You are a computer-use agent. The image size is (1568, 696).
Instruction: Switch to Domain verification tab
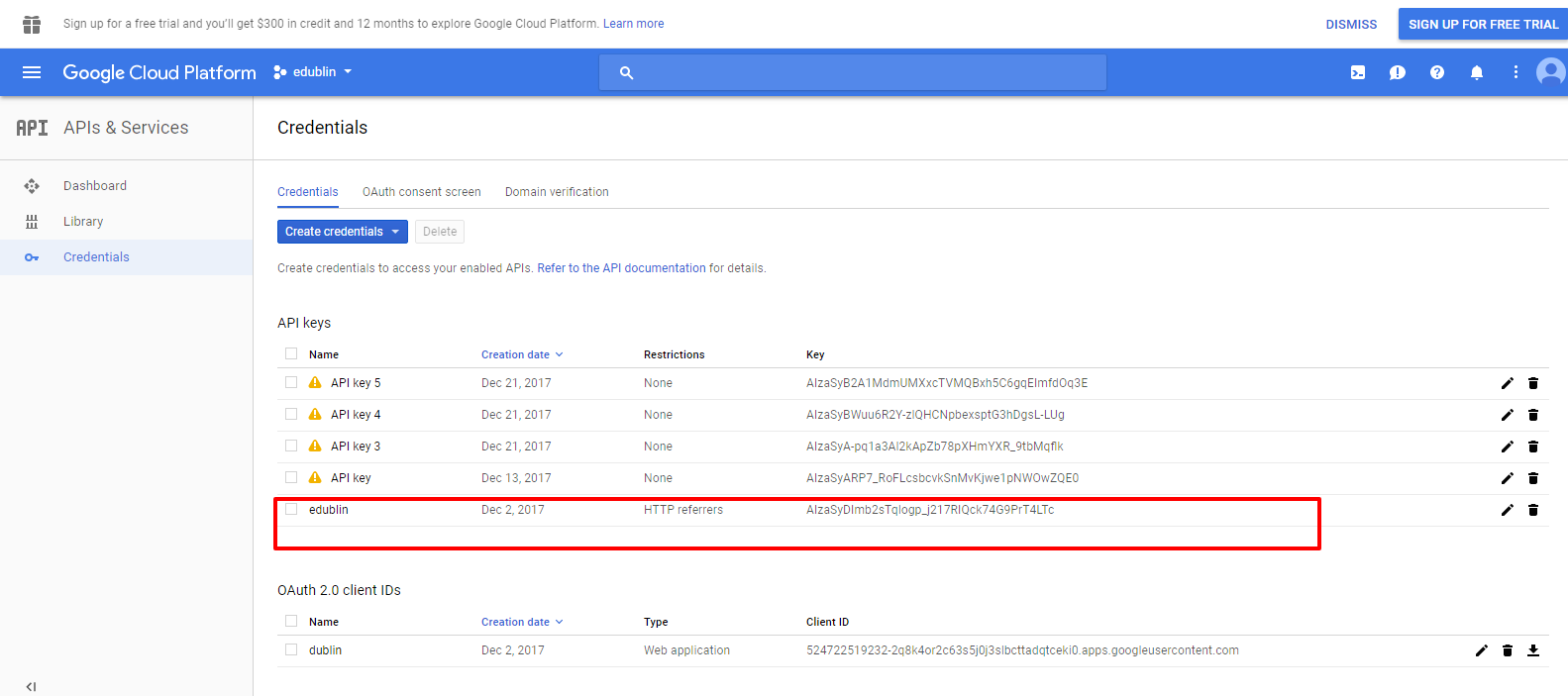pyautogui.click(x=557, y=192)
